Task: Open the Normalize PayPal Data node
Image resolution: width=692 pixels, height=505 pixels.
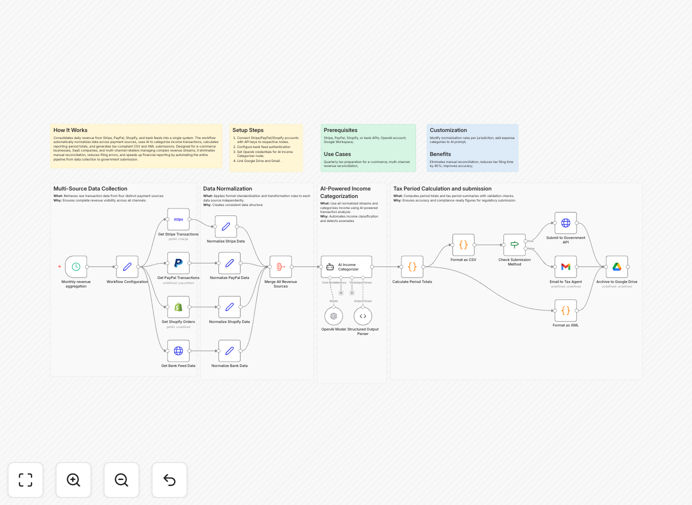Action: click(x=229, y=263)
